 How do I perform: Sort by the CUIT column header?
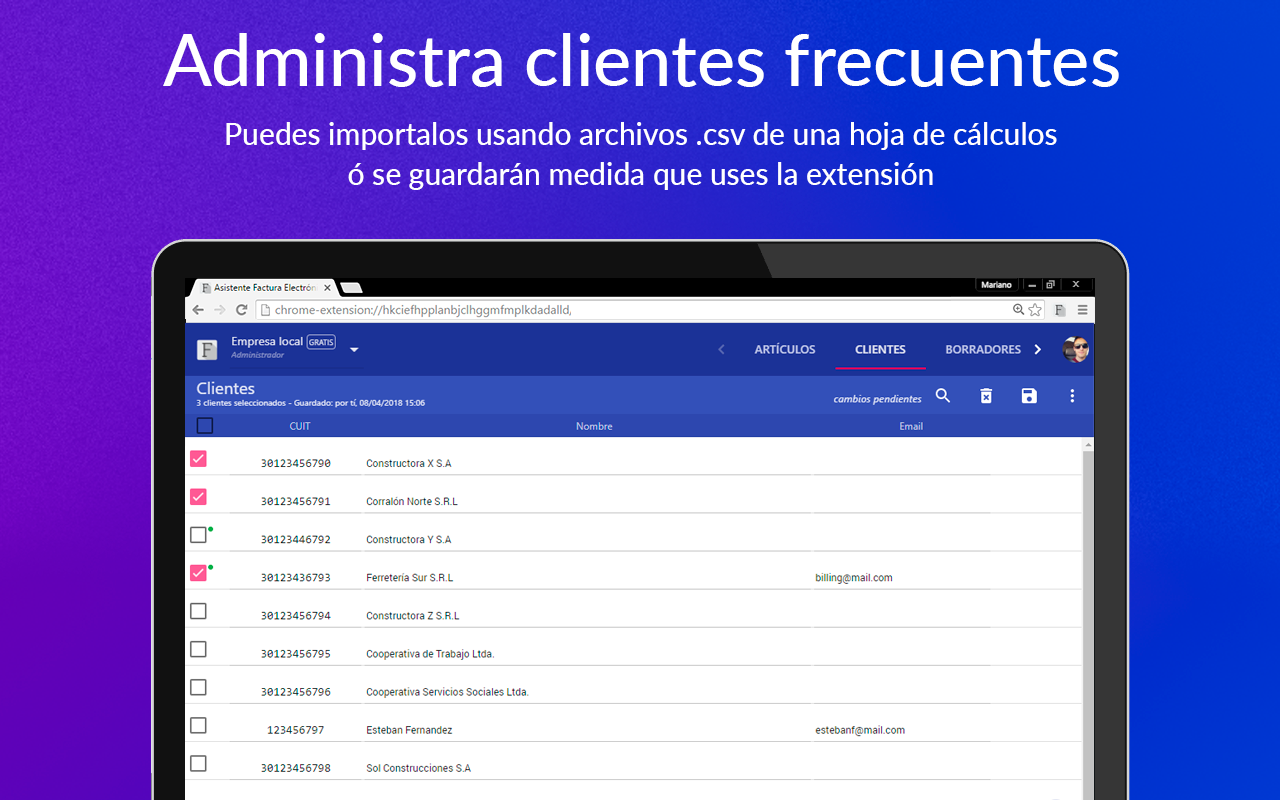(x=300, y=426)
